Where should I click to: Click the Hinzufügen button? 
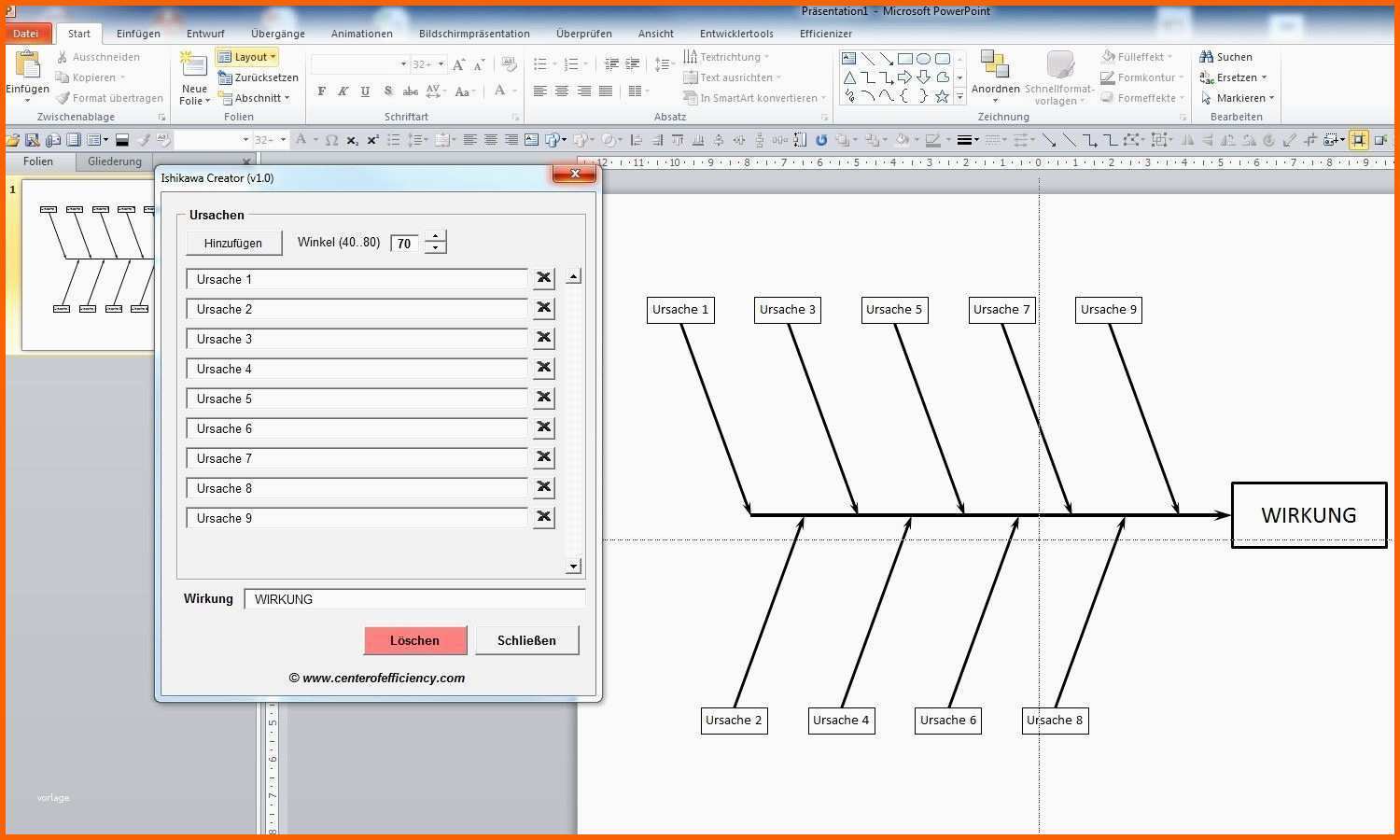point(233,243)
